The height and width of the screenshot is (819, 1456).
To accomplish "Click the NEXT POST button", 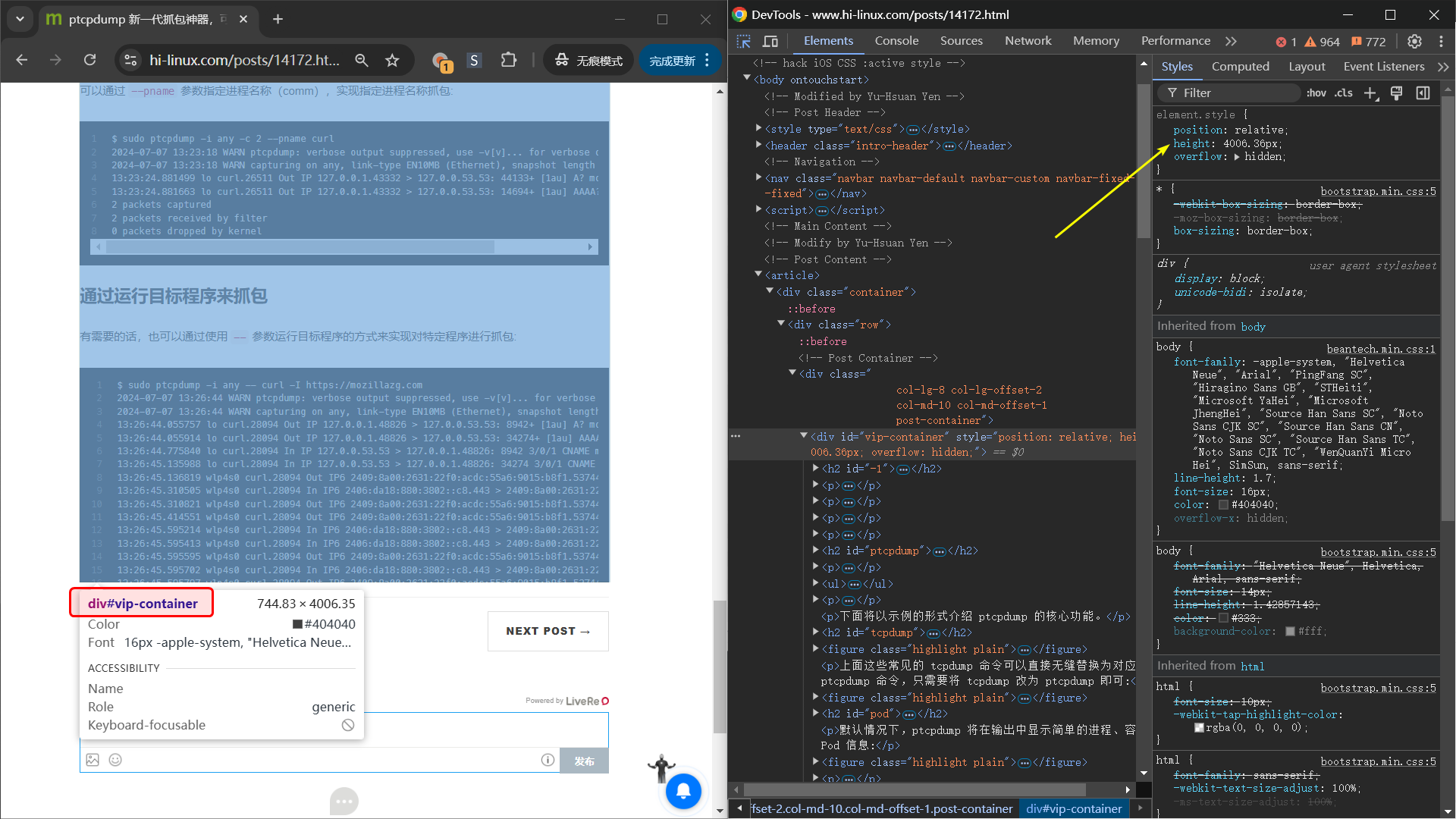I will coord(548,631).
